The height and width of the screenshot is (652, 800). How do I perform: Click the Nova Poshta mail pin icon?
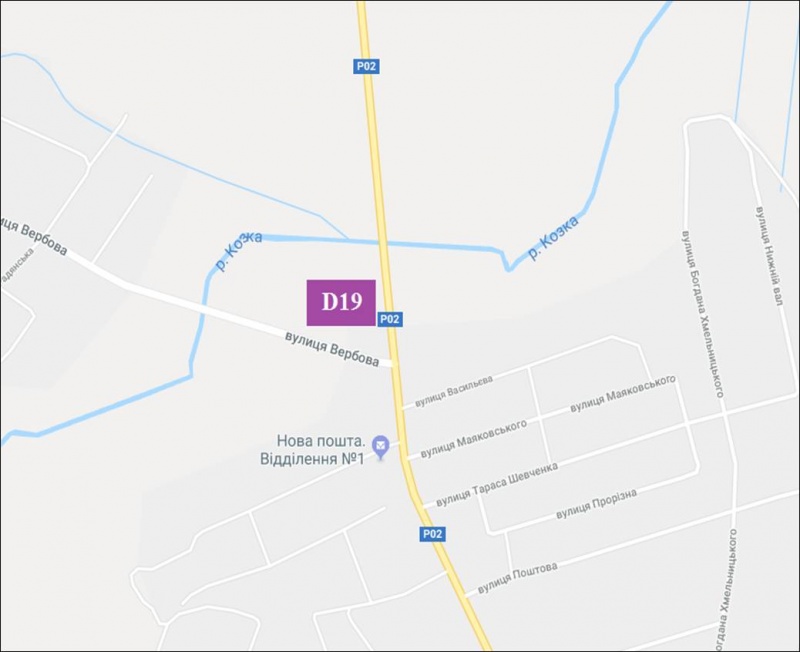coord(381,447)
